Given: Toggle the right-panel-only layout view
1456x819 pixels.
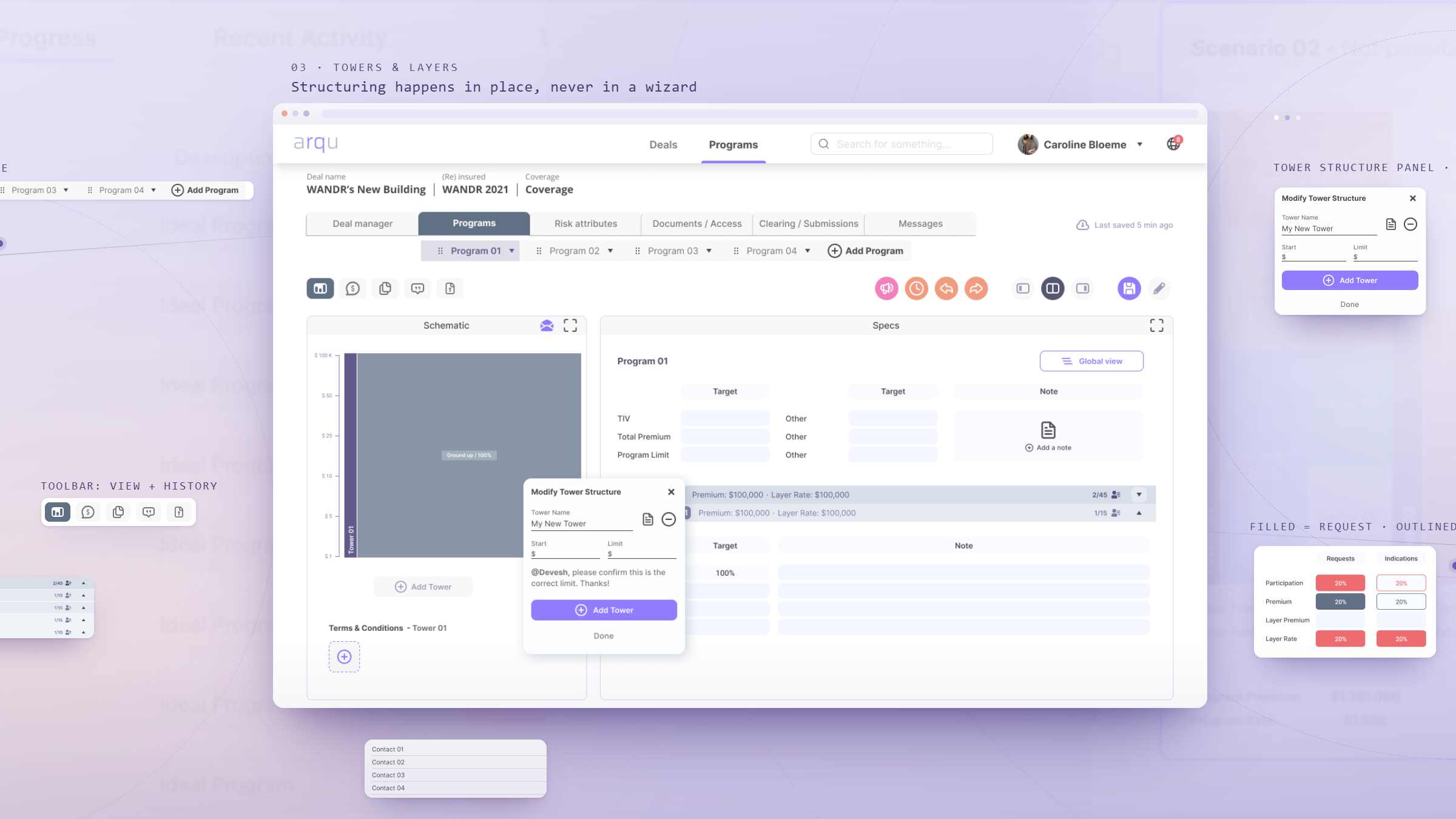Looking at the screenshot, I should click(x=1083, y=289).
